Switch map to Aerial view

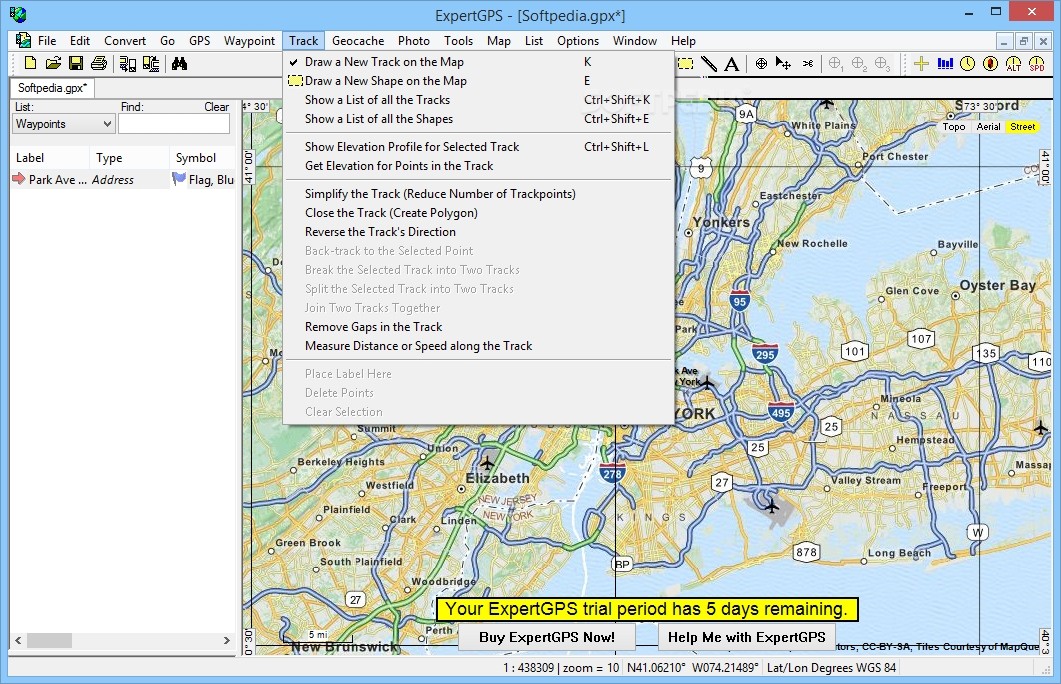(989, 127)
